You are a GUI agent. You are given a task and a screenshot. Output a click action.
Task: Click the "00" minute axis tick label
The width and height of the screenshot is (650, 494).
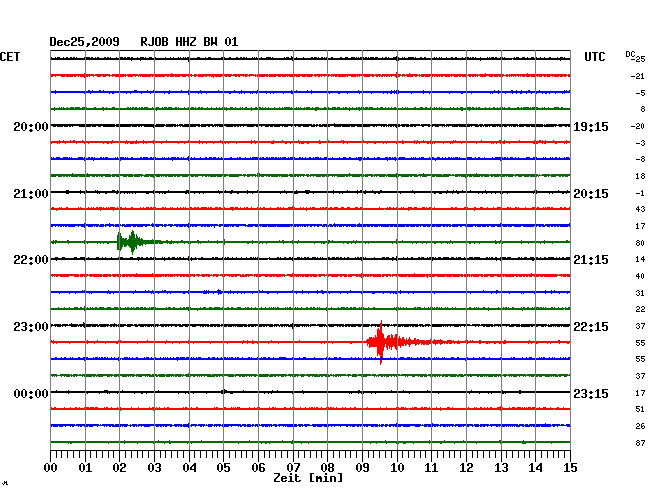(x=51, y=468)
